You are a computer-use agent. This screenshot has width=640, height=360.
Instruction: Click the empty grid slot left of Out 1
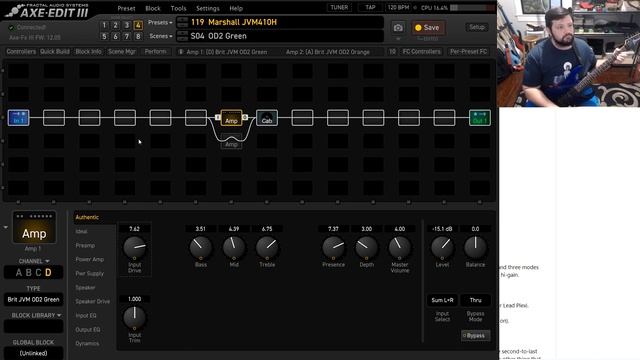[444, 118]
